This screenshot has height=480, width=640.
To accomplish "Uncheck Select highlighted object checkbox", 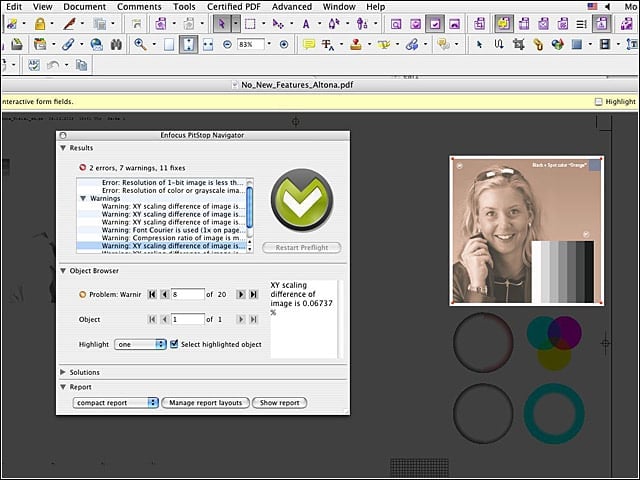I will 174,344.
